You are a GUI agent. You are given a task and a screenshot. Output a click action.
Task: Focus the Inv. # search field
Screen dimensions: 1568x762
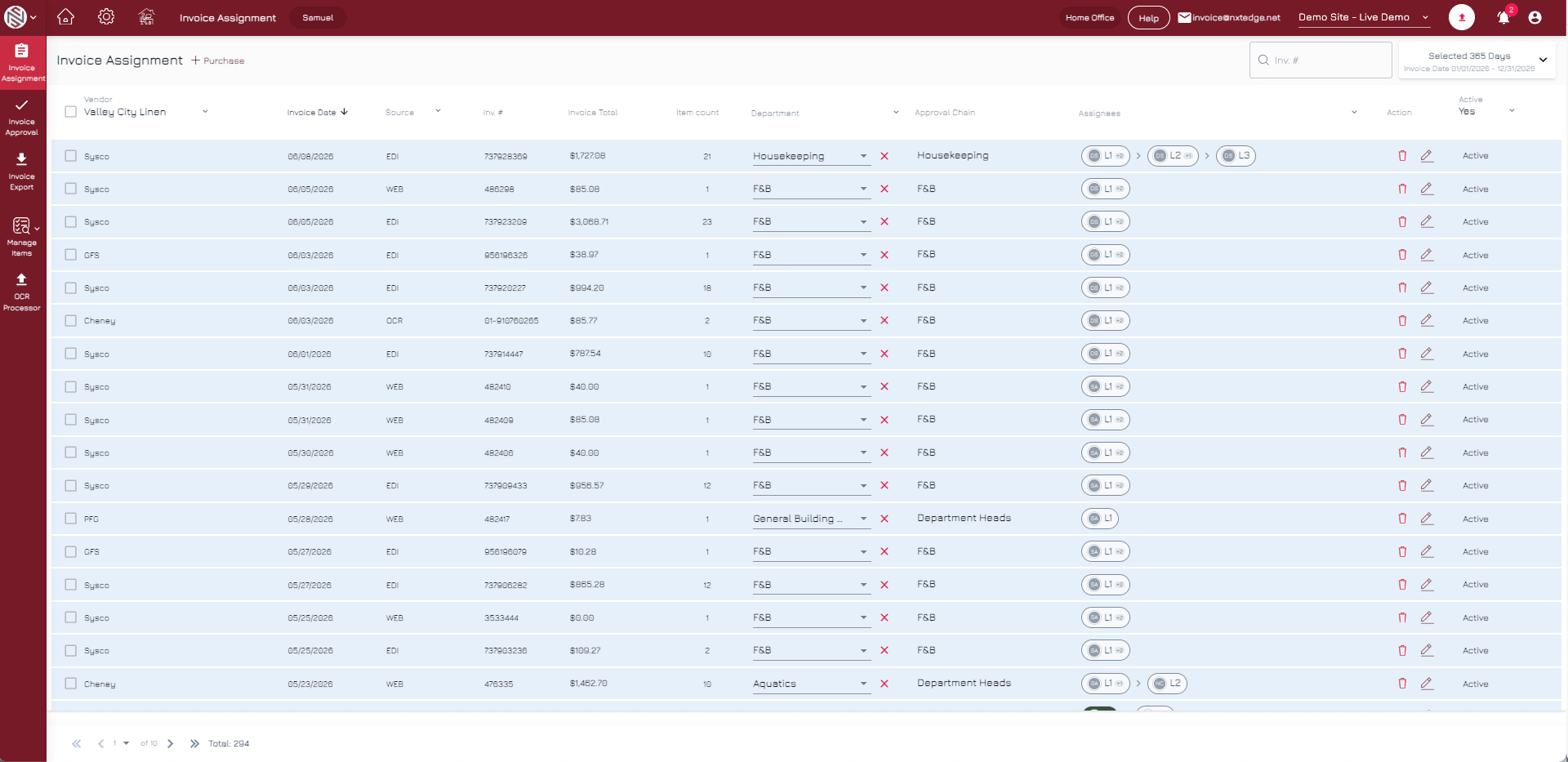click(1321, 60)
